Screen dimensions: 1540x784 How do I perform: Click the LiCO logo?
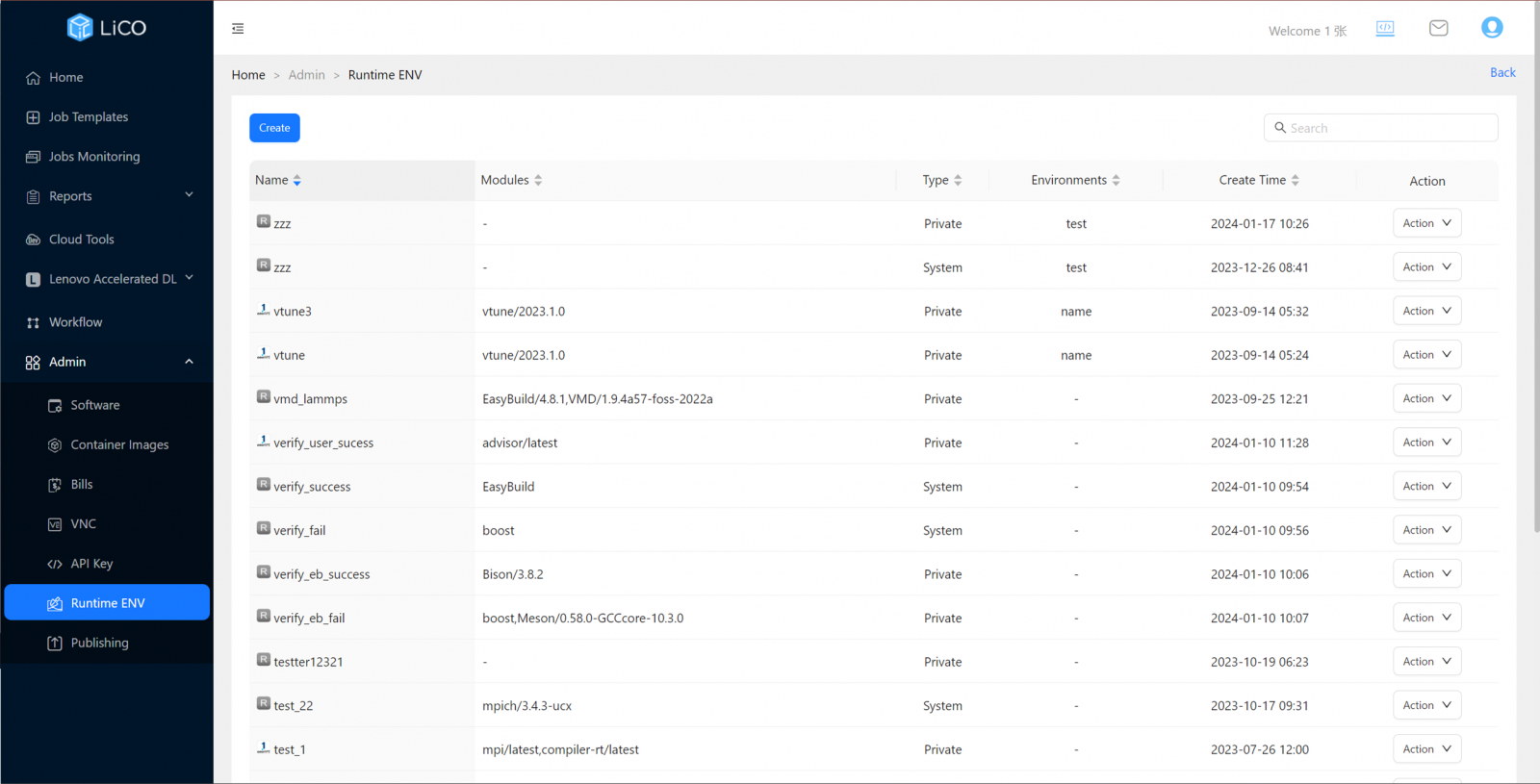(107, 28)
